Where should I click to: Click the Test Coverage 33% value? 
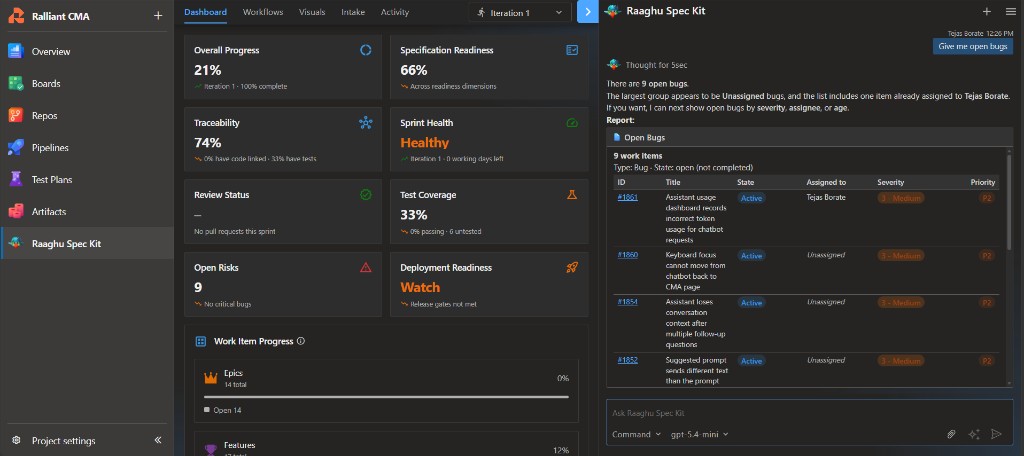point(414,215)
